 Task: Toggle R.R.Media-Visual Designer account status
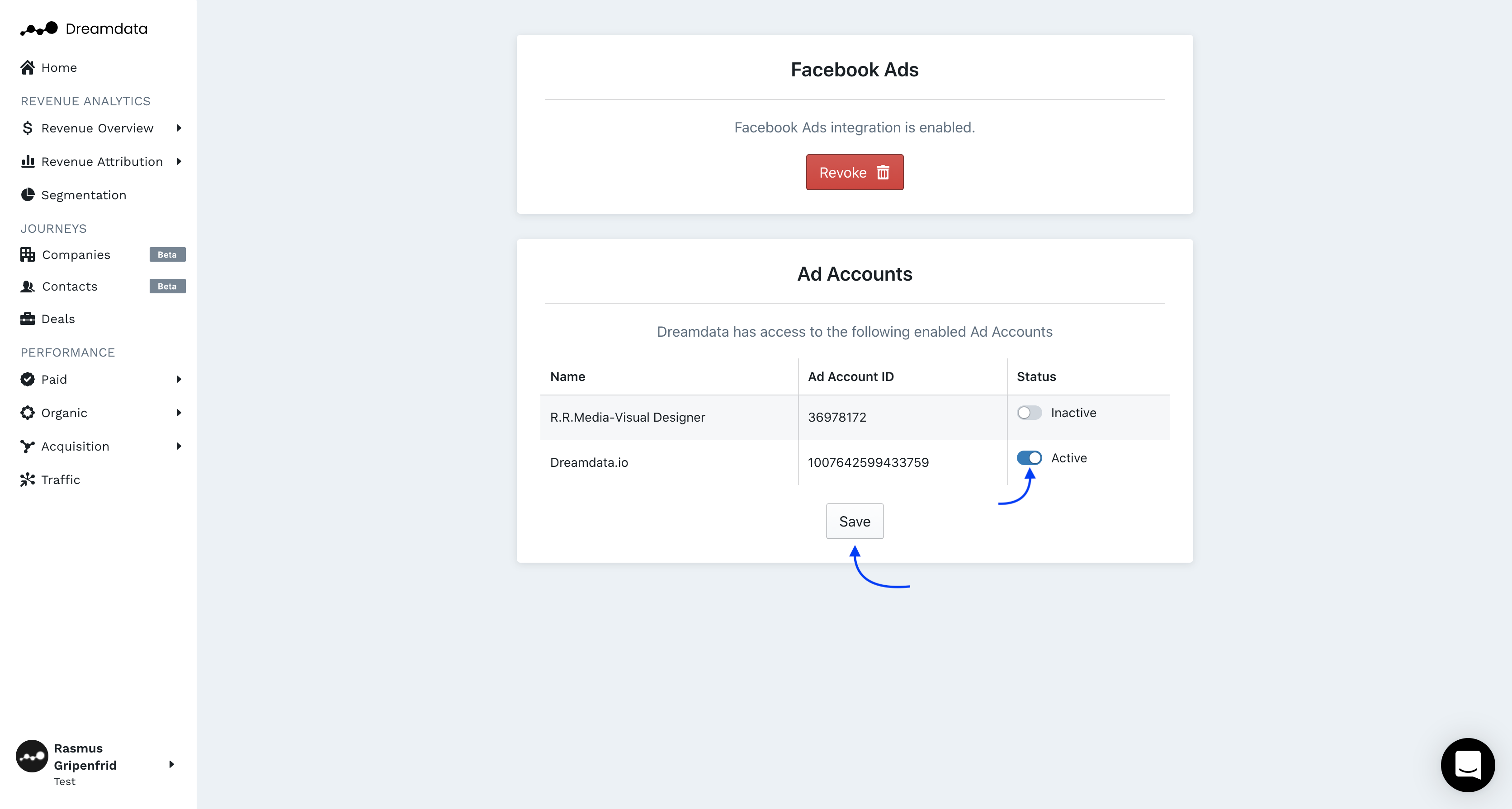pyautogui.click(x=1029, y=413)
